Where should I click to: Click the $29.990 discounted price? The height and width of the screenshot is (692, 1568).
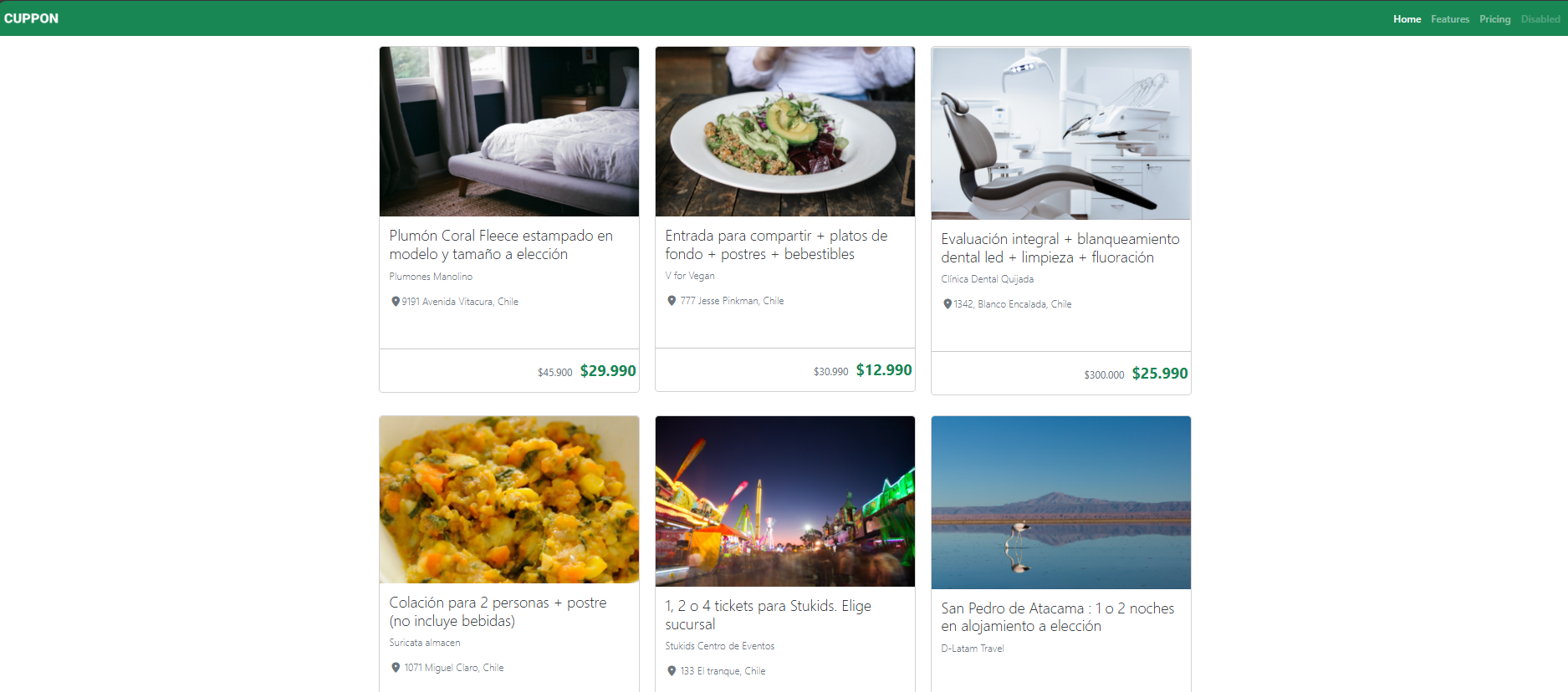click(x=608, y=371)
